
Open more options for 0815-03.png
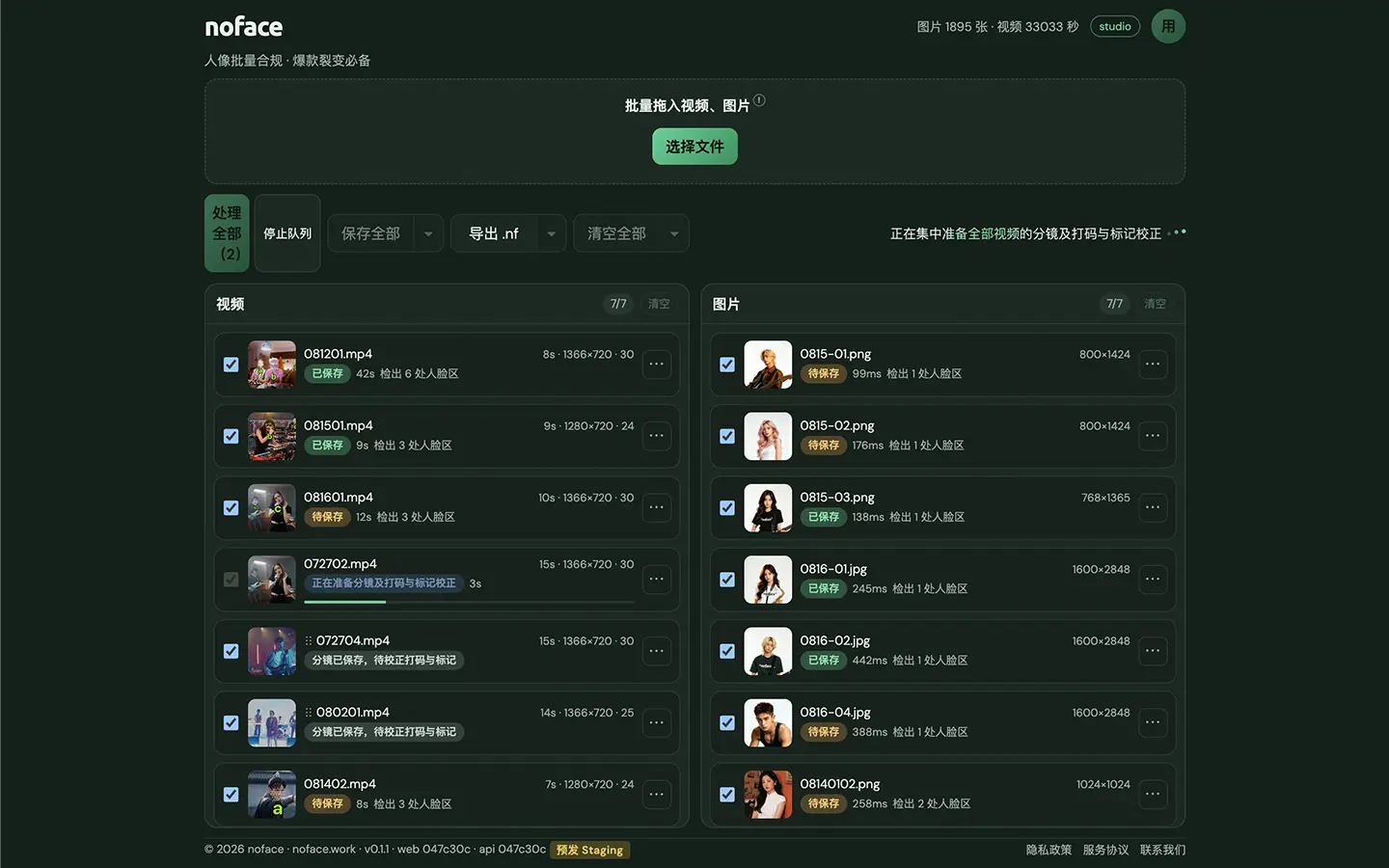[x=1153, y=507]
